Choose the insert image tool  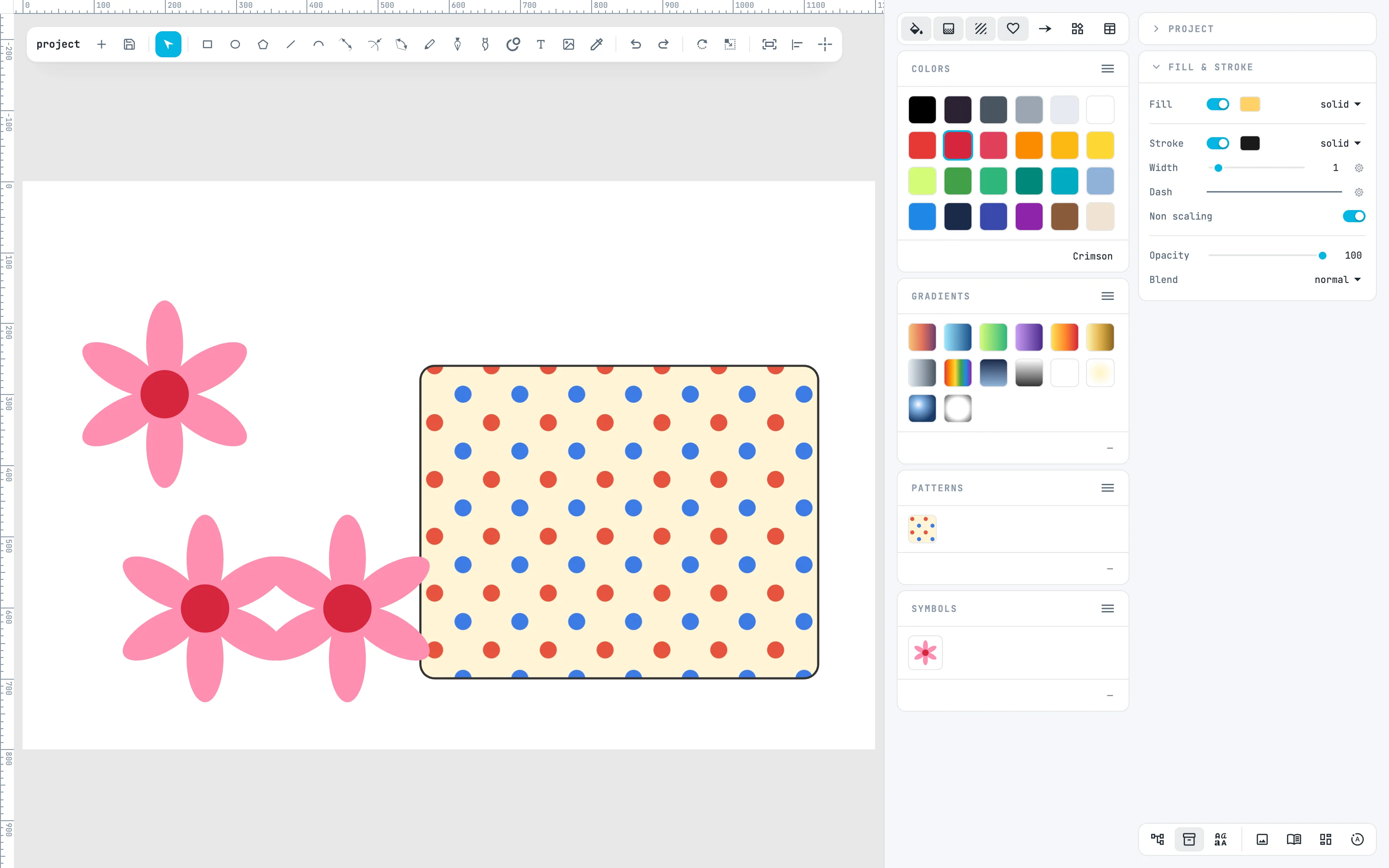[x=568, y=44]
